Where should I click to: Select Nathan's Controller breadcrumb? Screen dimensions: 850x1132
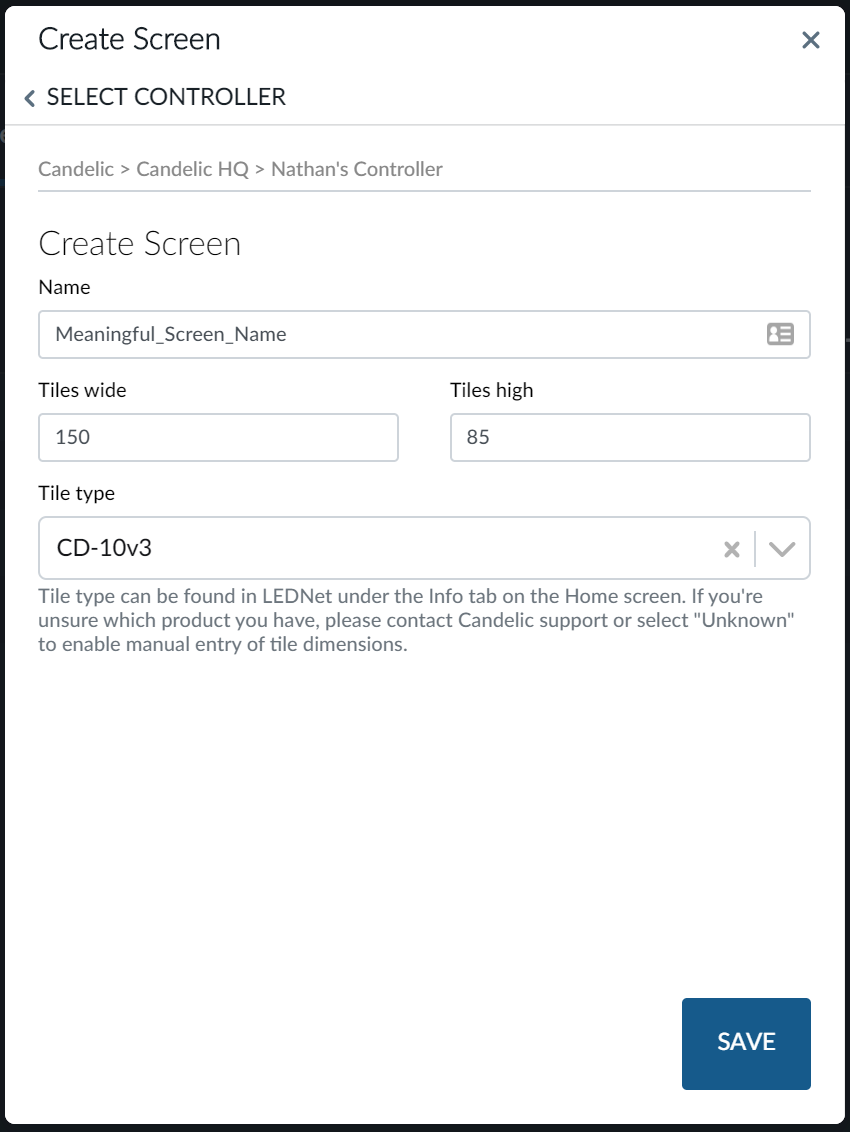click(357, 169)
